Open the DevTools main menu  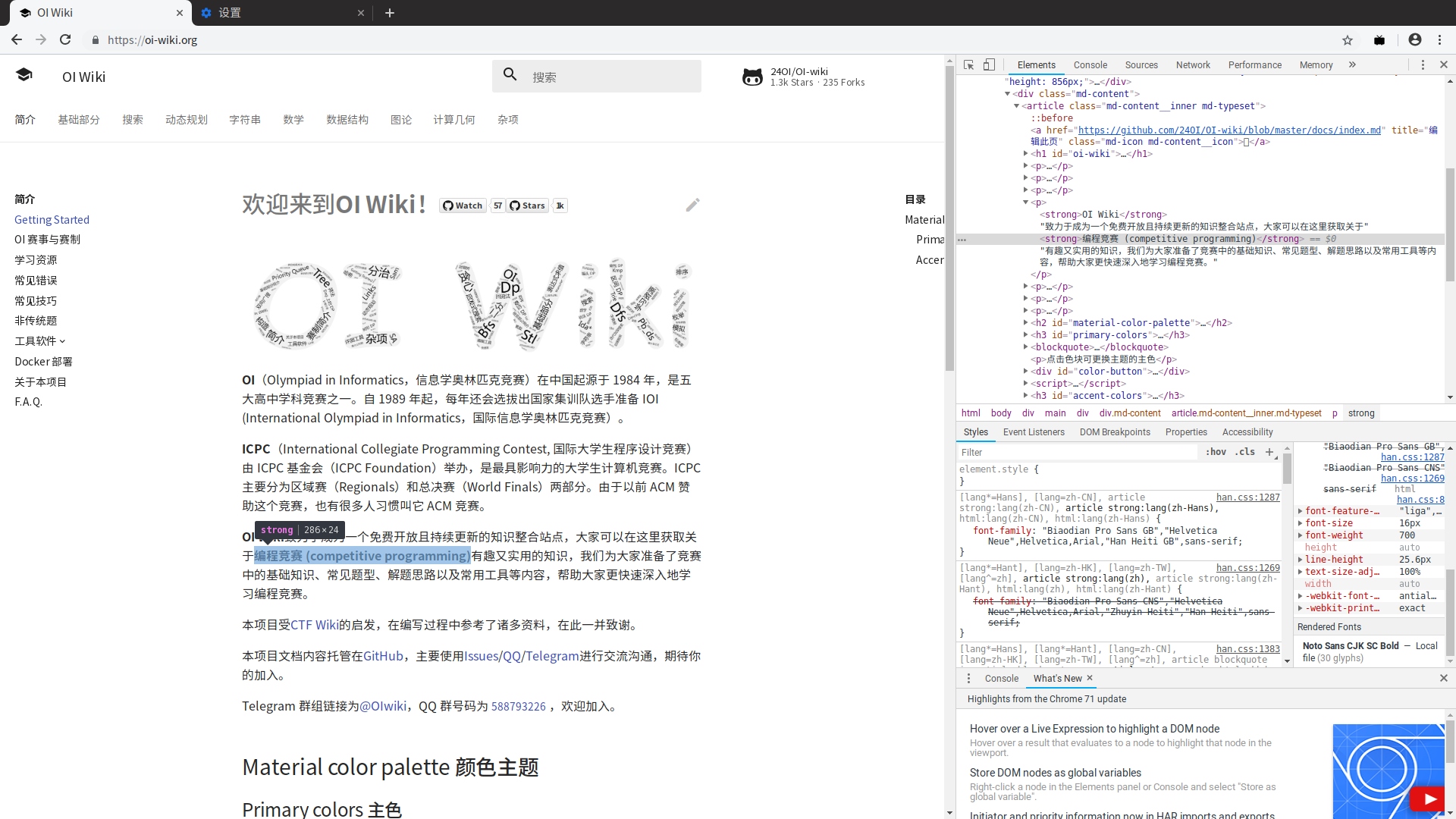click(x=1422, y=65)
